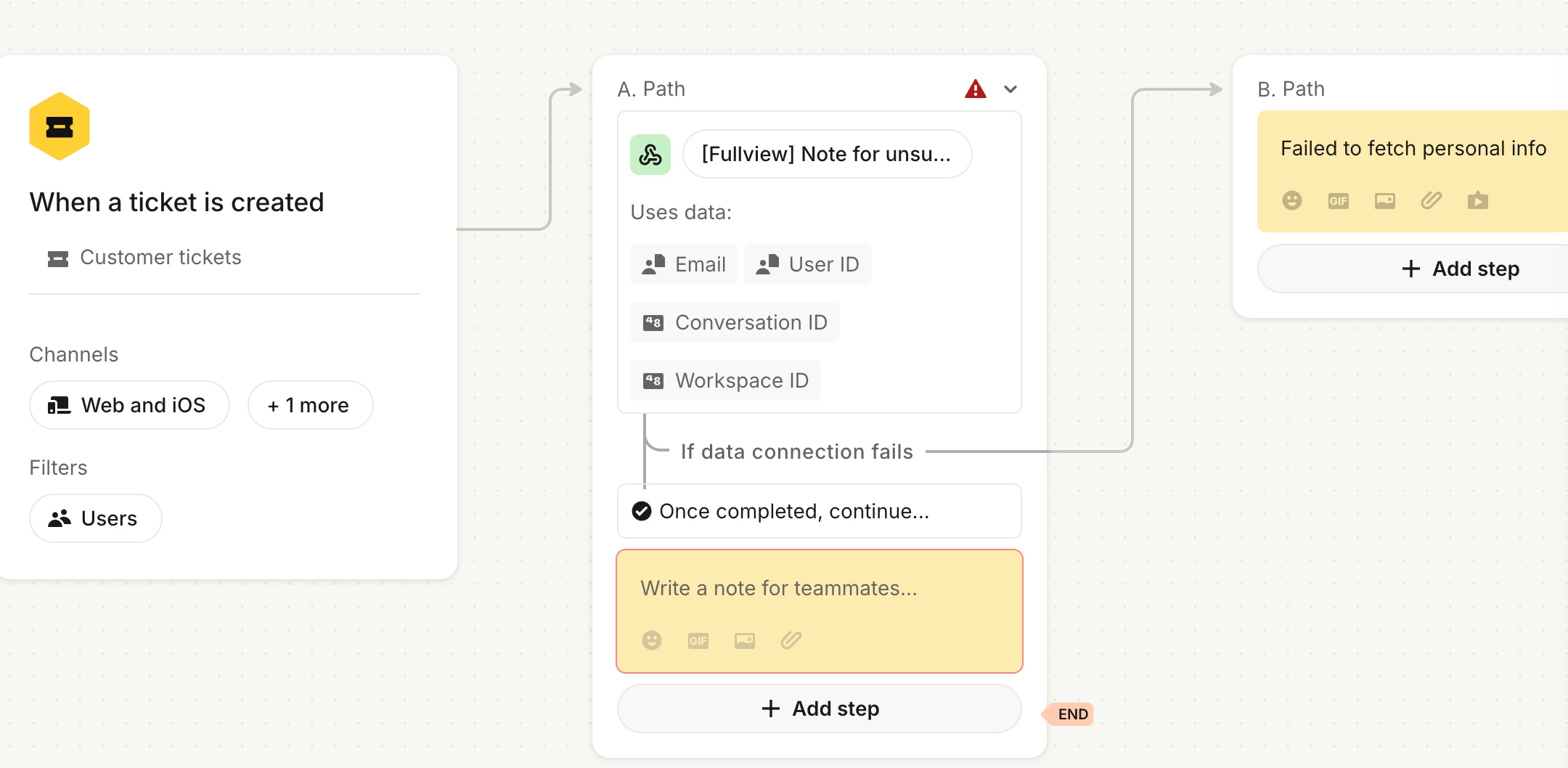Click the video icon in Path B note
The width and height of the screenshot is (1568, 768).
(x=1478, y=201)
